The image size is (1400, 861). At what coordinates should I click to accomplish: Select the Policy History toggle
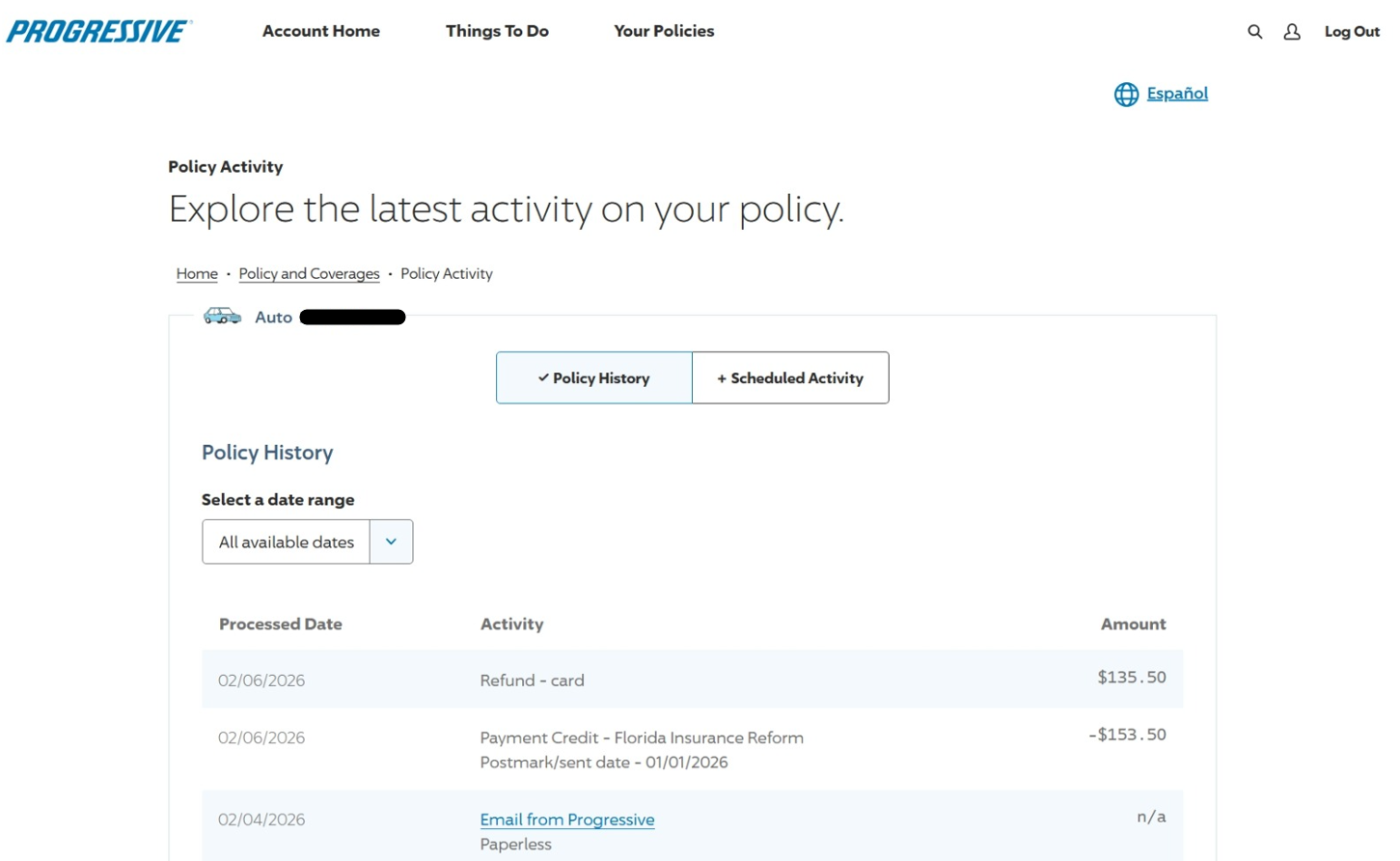coord(594,378)
